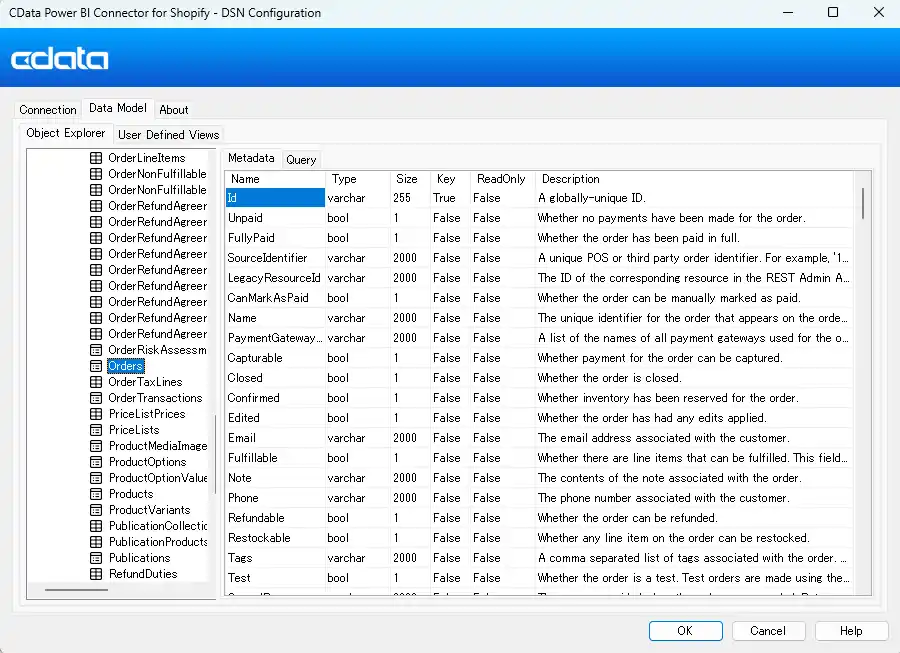The width and height of the screenshot is (900, 653).
Task: Select OrderTransactions in the object tree
Action: pos(155,398)
